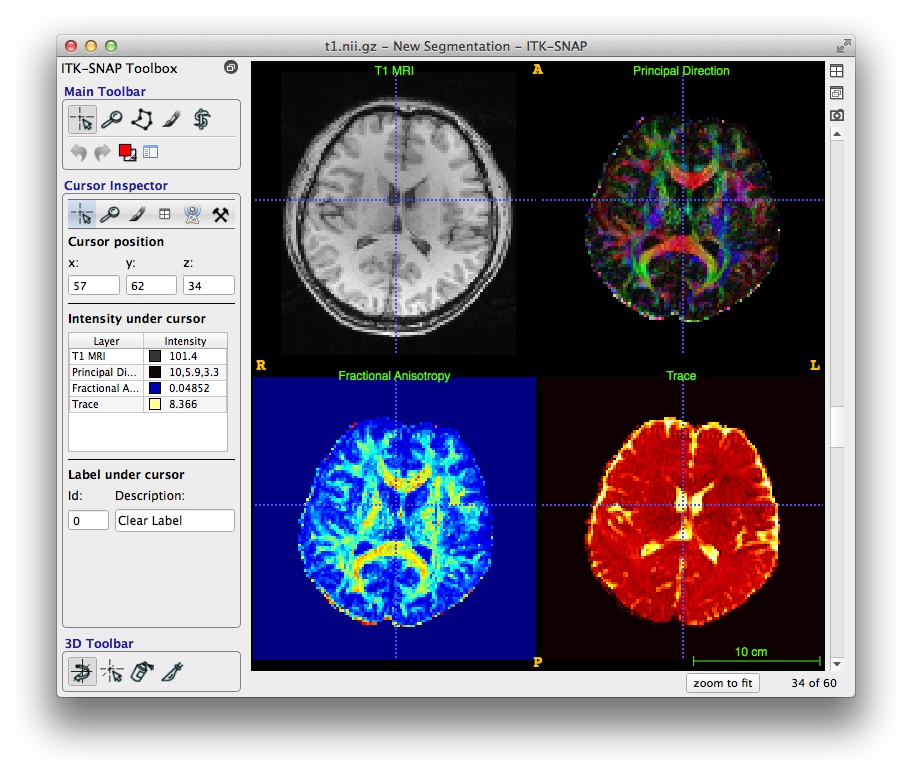This screenshot has width=912, height=776.
Task: Toggle the four-panel layout icon
Action: coord(836,71)
